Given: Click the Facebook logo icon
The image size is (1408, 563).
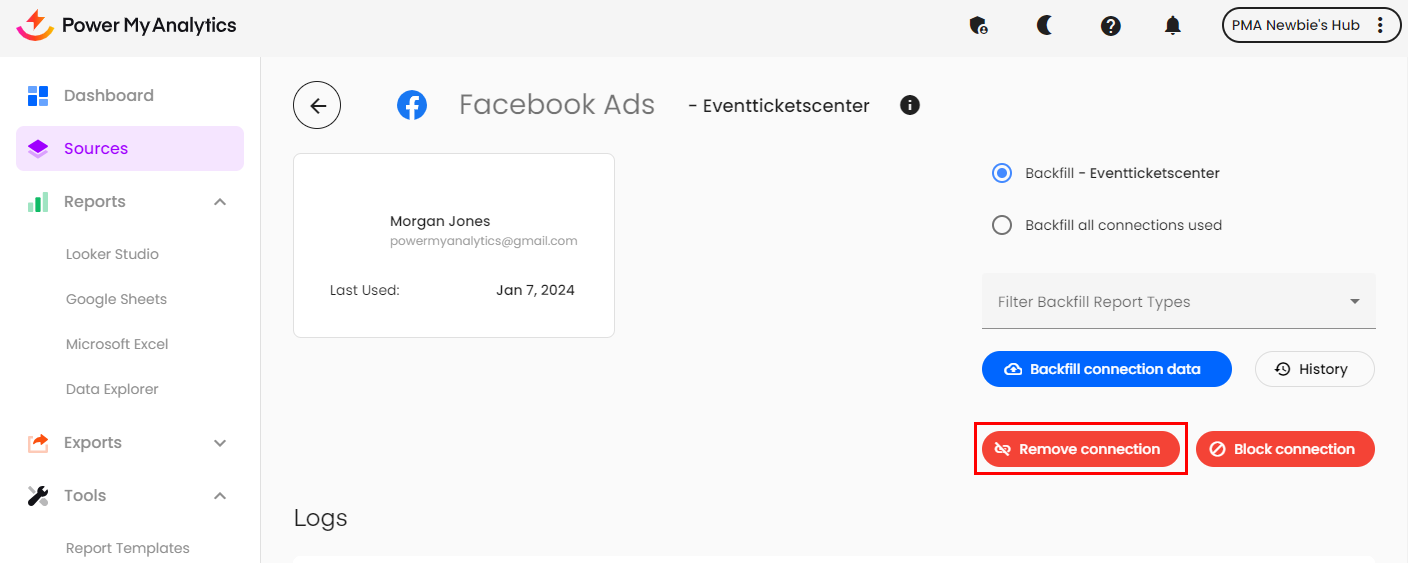Looking at the screenshot, I should (412, 105).
